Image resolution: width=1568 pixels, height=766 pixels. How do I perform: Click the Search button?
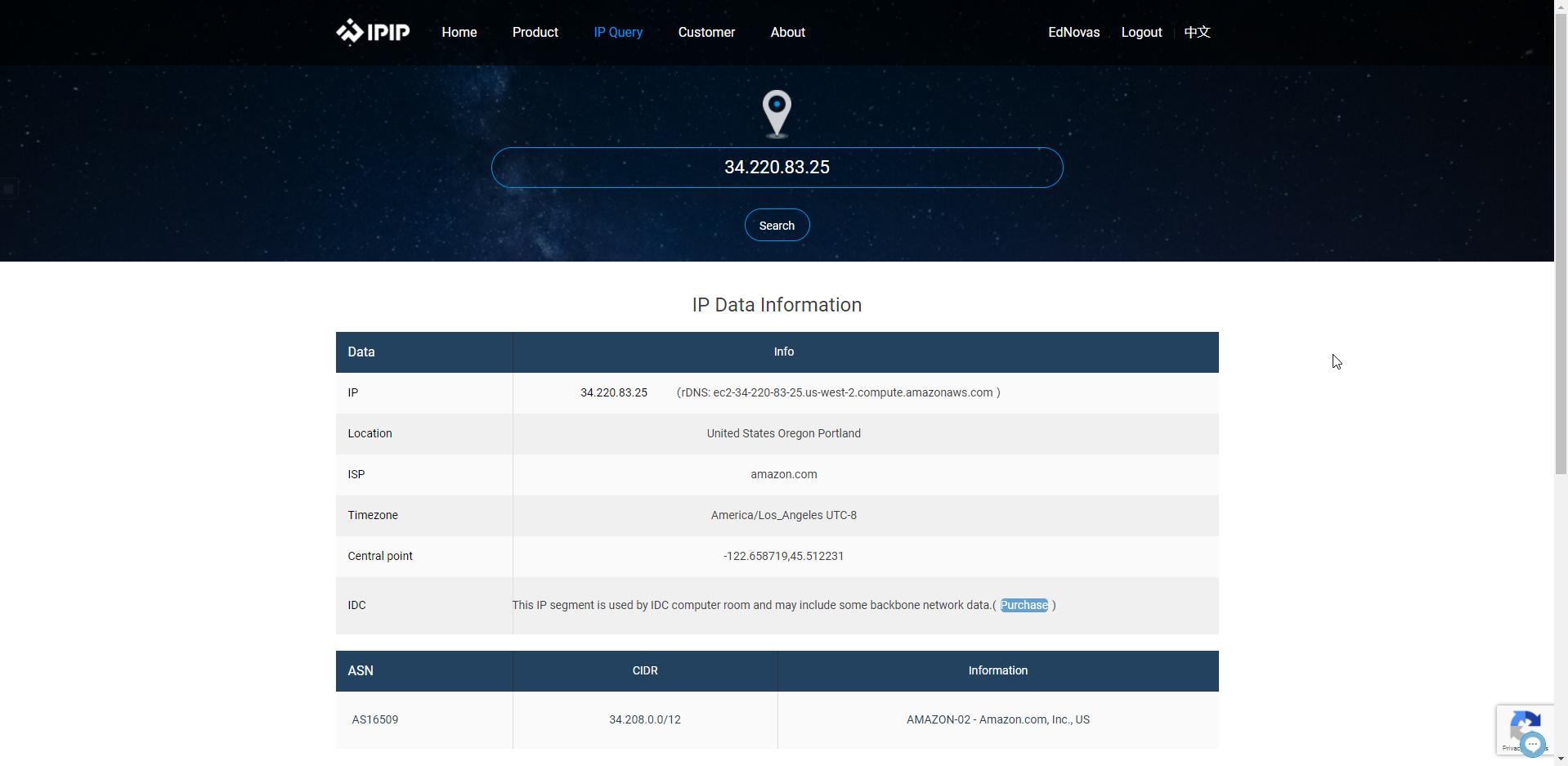pyautogui.click(x=777, y=225)
